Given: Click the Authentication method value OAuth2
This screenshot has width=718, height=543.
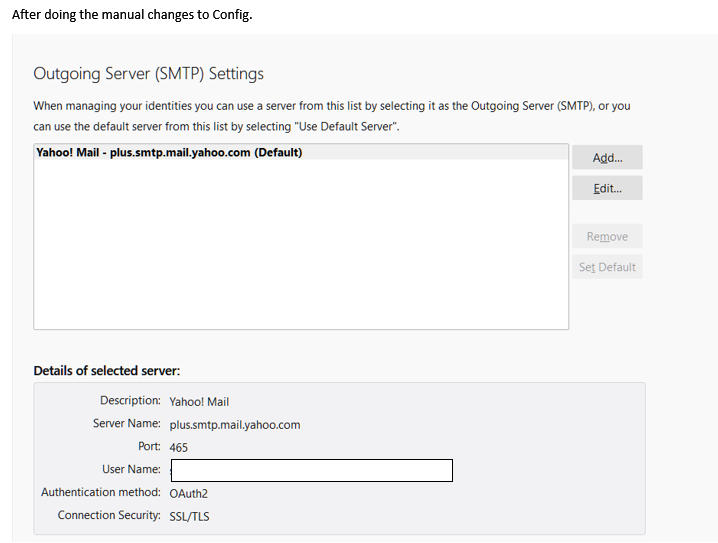Looking at the screenshot, I should click(x=189, y=494).
